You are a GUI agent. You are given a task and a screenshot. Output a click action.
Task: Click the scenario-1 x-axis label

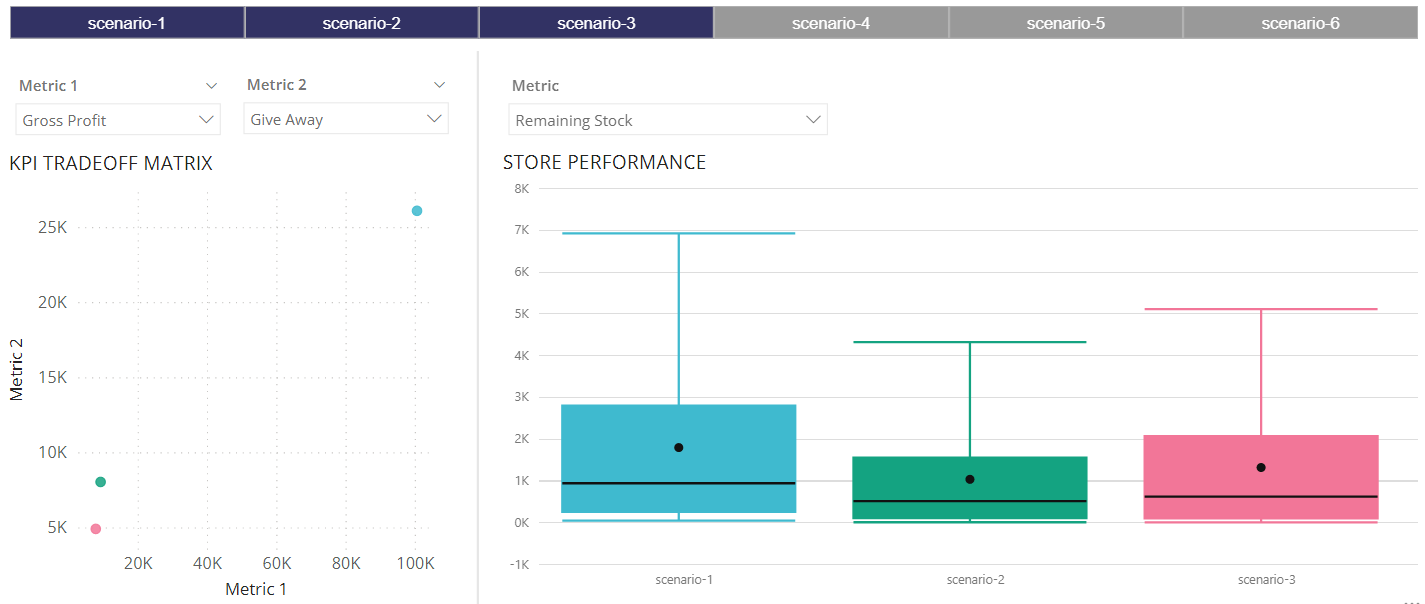pos(684,579)
